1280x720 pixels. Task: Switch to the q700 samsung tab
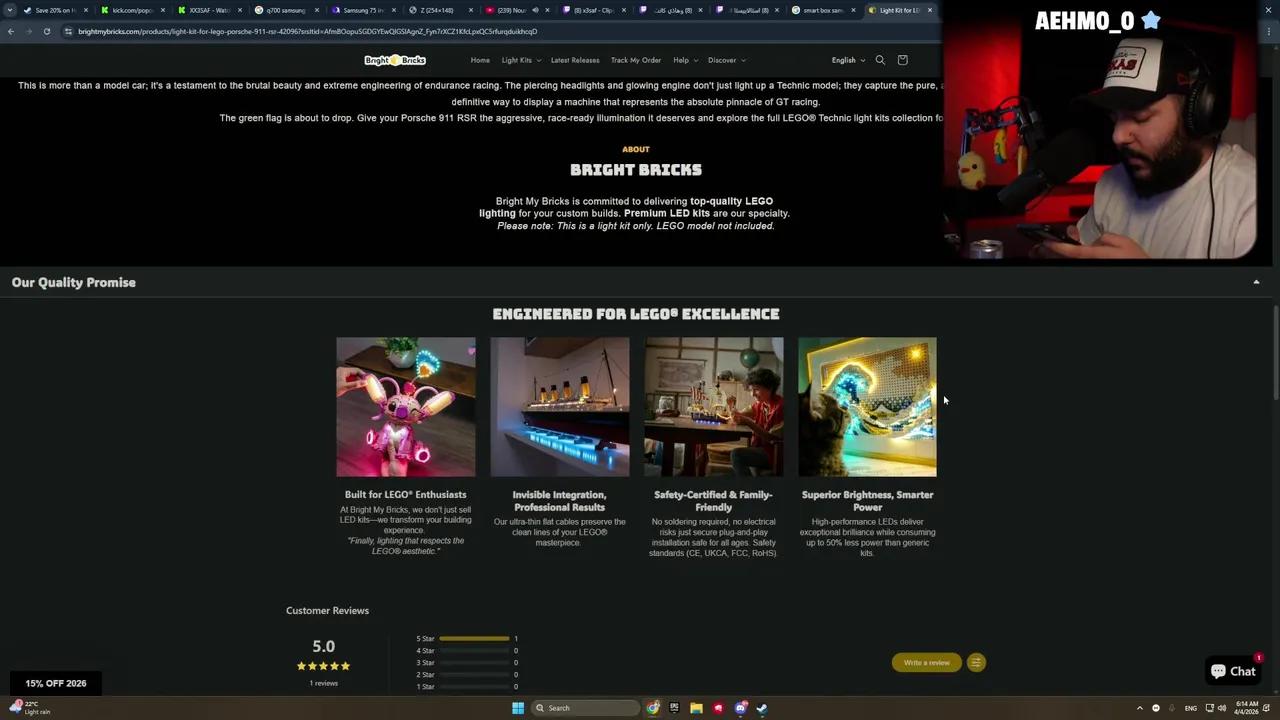pos(287,10)
